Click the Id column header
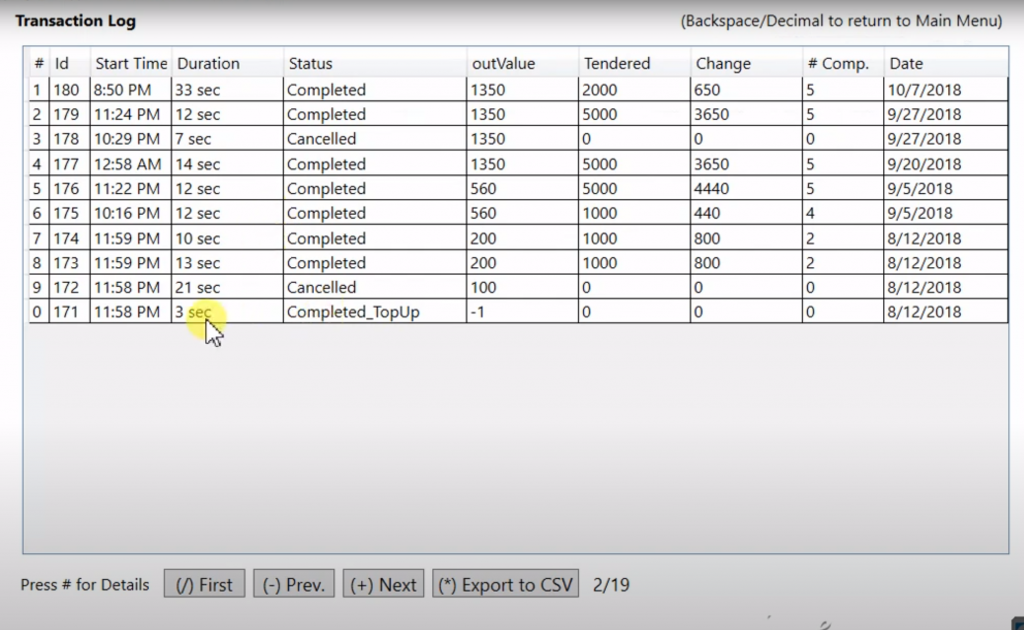 pyautogui.click(x=62, y=63)
